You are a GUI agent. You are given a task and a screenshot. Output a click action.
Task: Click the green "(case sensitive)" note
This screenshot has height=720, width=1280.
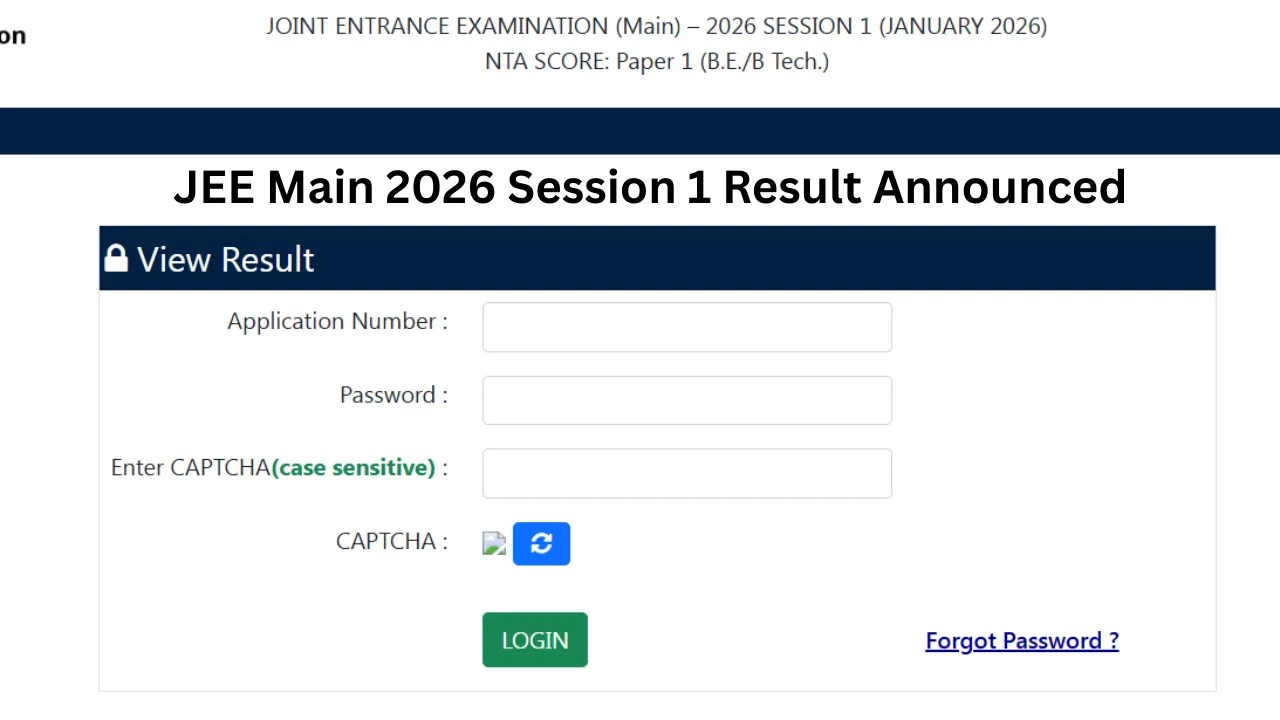[353, 467]
